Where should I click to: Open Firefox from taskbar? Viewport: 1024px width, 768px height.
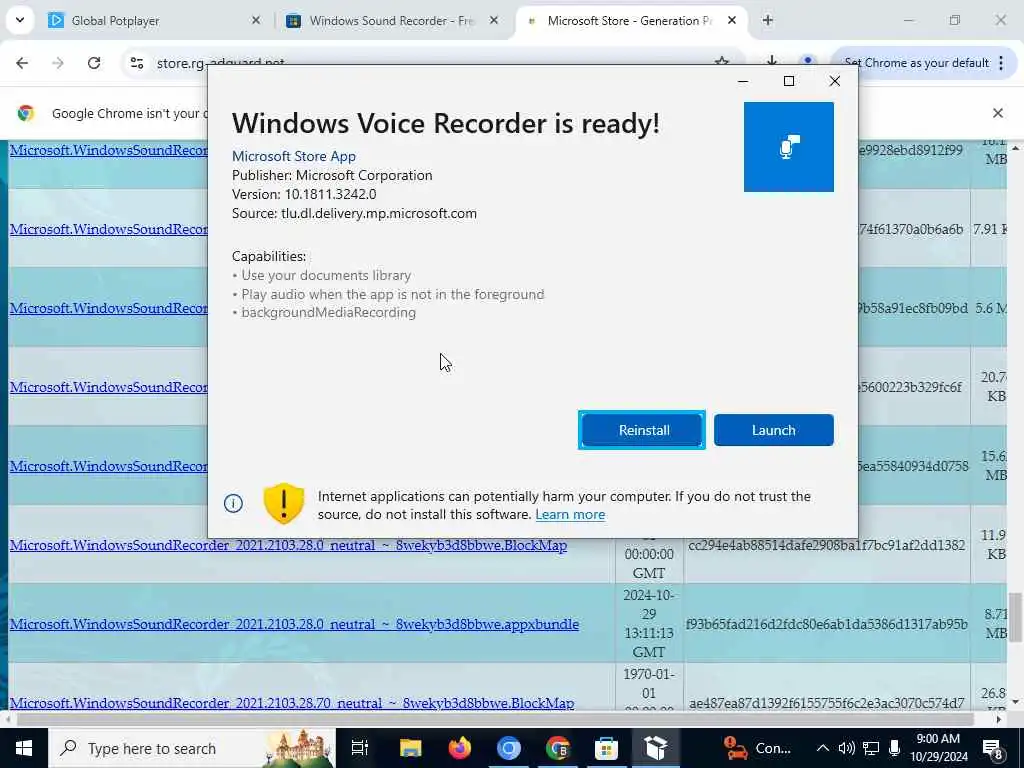460,748
